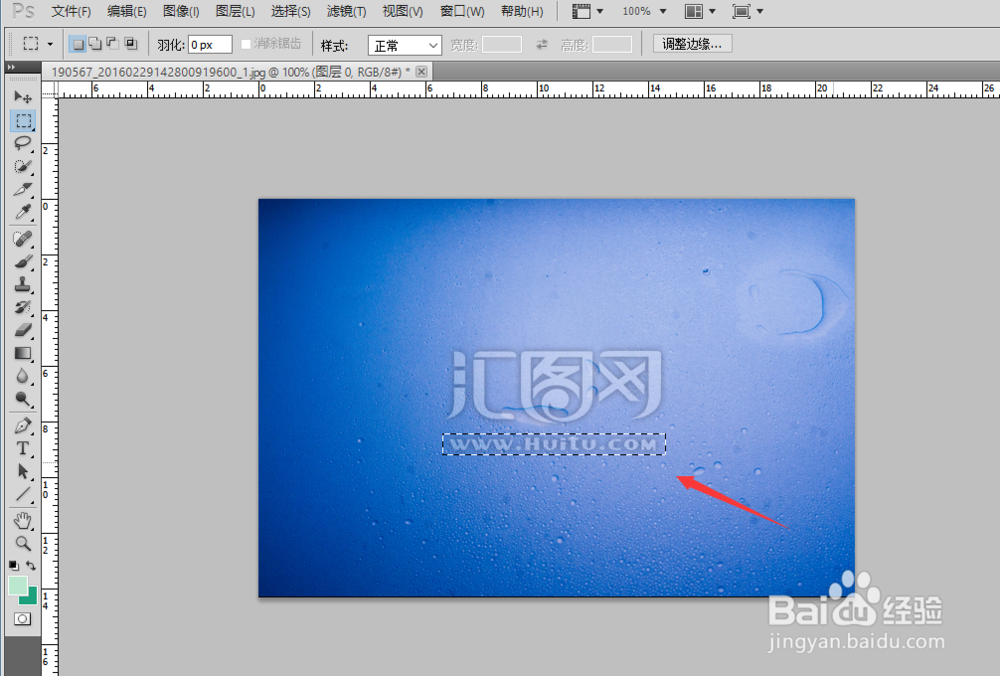The height and width of the screenshot is (676, 1000).
Task: Select the Zoom tool
Action: (23, 543)
